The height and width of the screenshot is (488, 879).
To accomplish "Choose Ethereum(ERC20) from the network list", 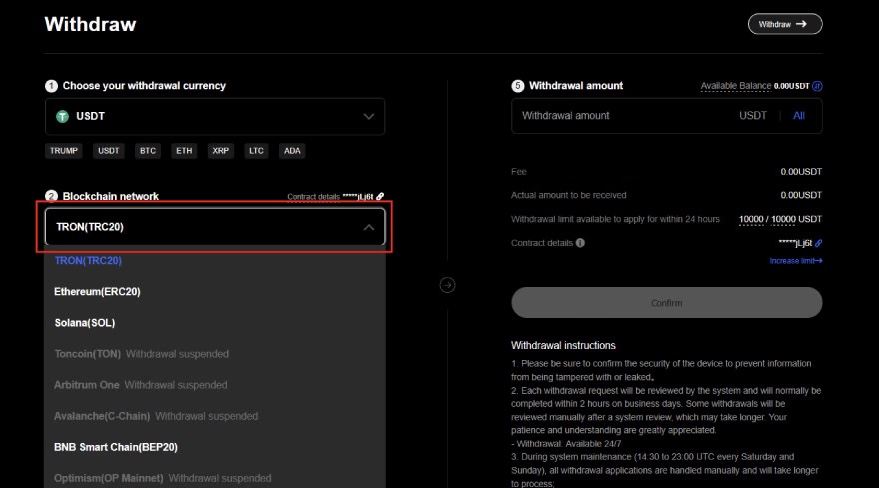I will [x=97, y=292].
